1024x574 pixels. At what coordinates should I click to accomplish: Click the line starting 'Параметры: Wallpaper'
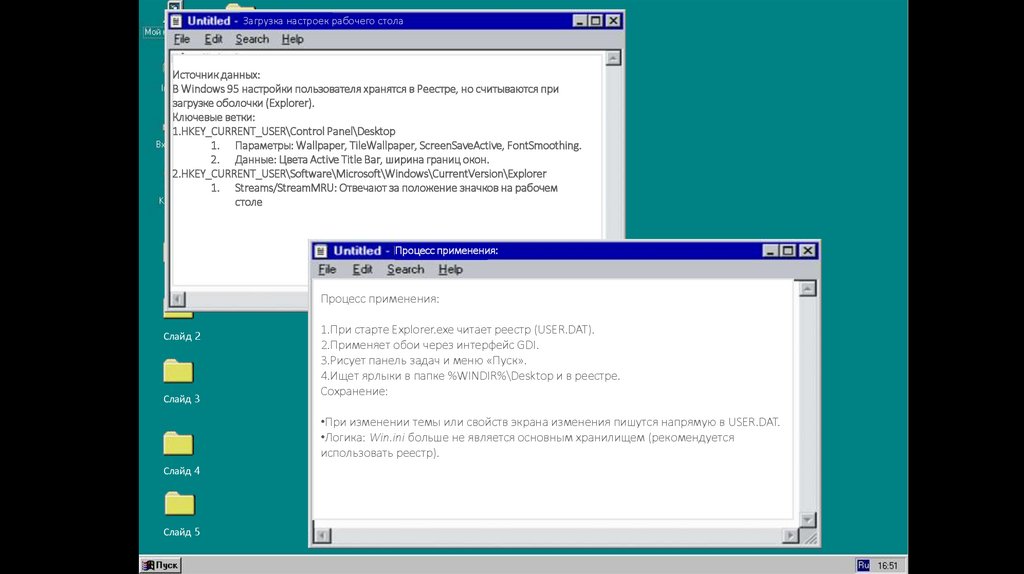click(408, 146)
